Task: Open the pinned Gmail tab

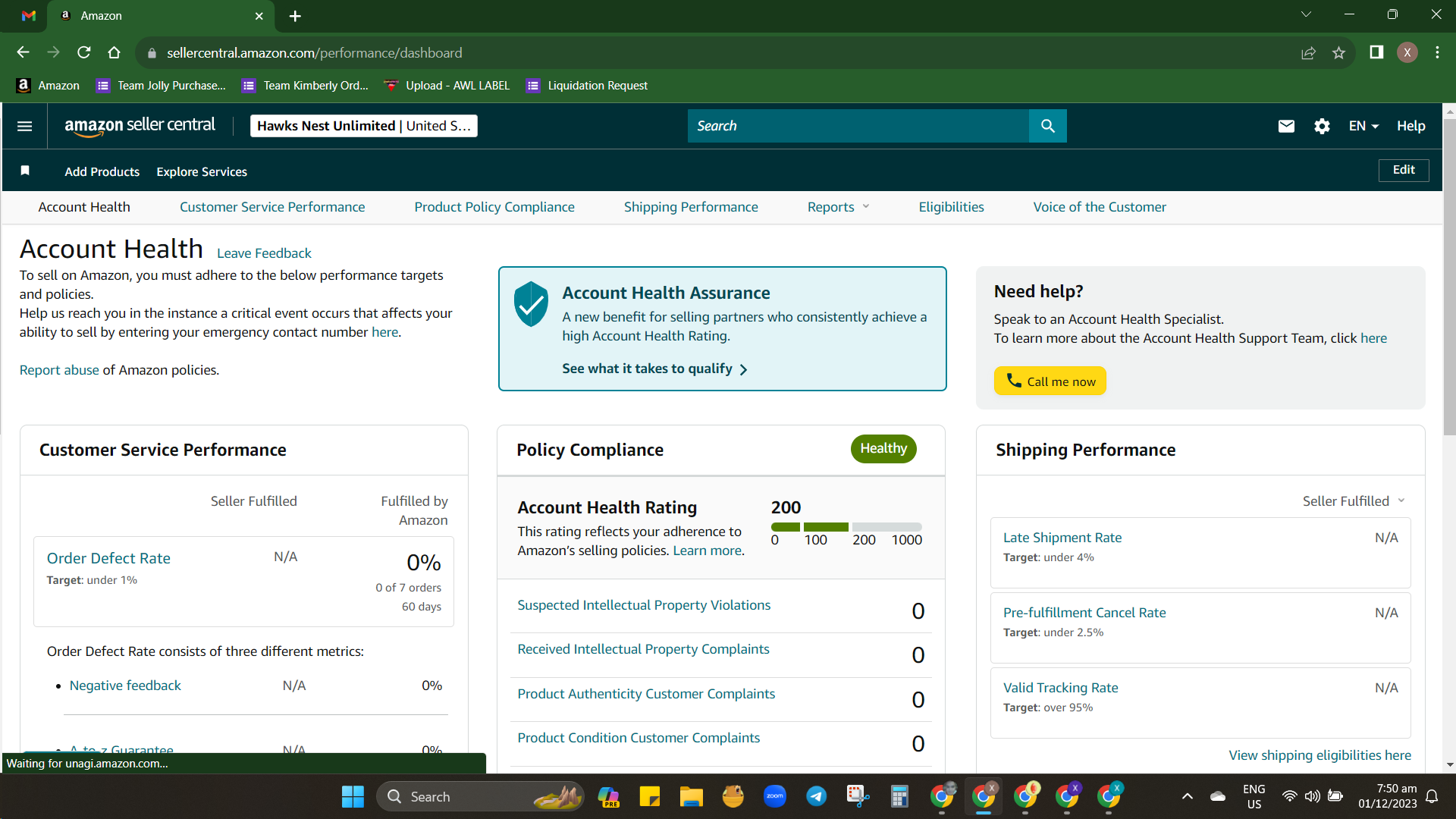Action: tap(29, 16)
